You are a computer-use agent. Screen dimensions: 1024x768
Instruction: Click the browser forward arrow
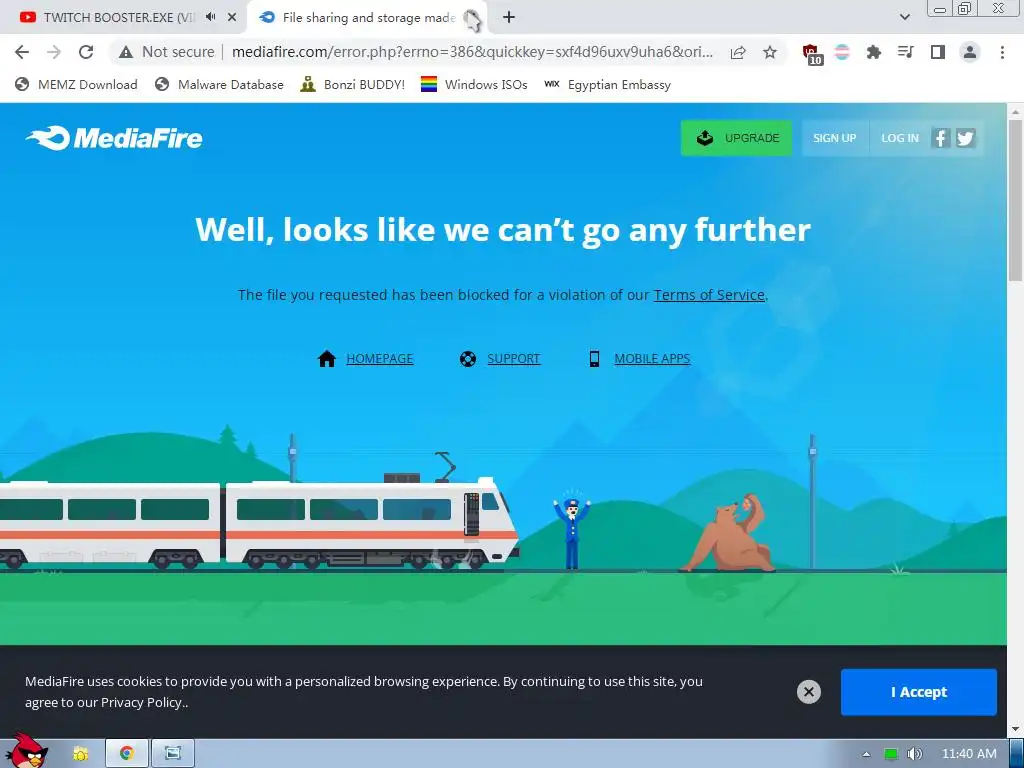coord(54,52)
